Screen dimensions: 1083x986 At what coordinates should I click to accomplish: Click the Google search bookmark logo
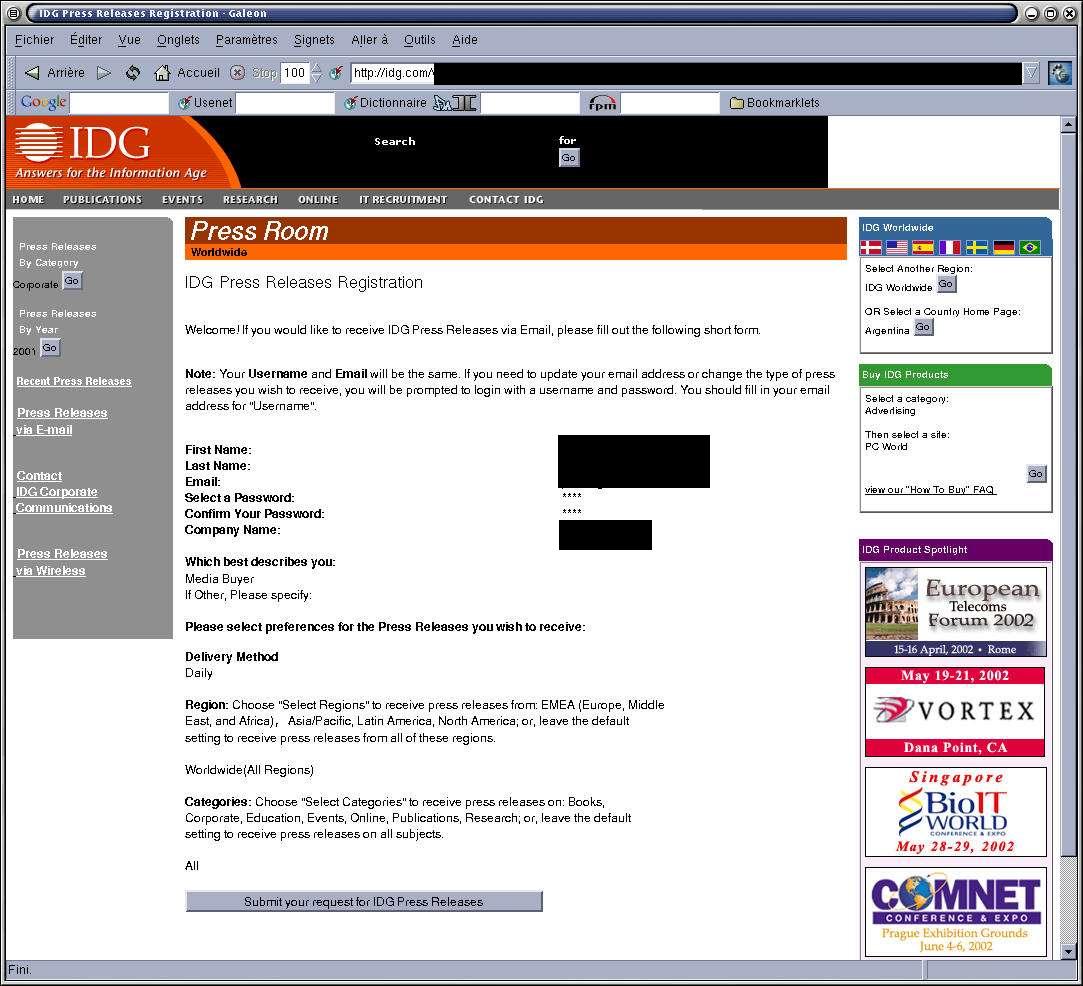pyautogui.click(x=44, y=102)
